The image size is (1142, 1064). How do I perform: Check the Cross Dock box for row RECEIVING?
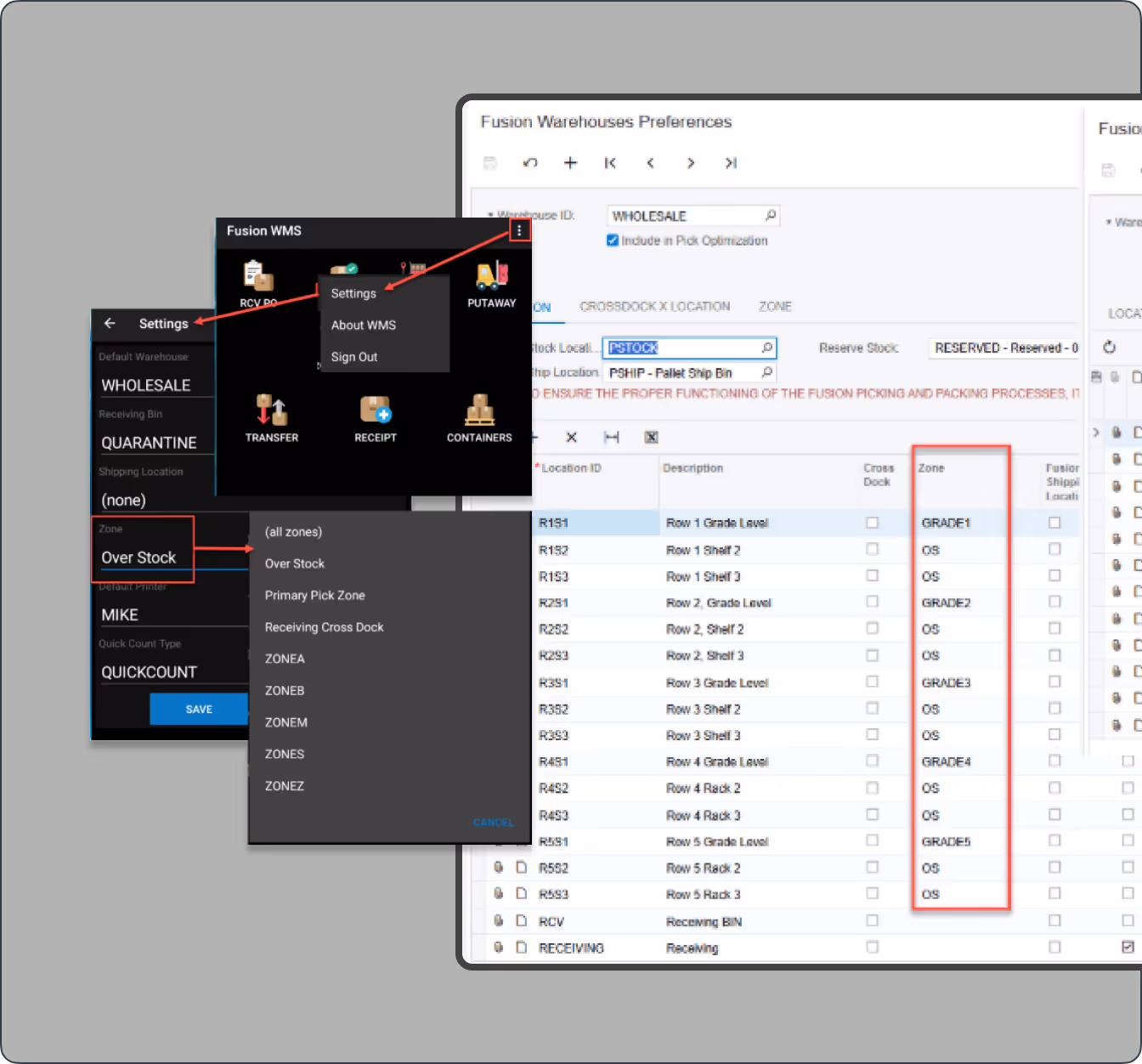tap(872, 947)
